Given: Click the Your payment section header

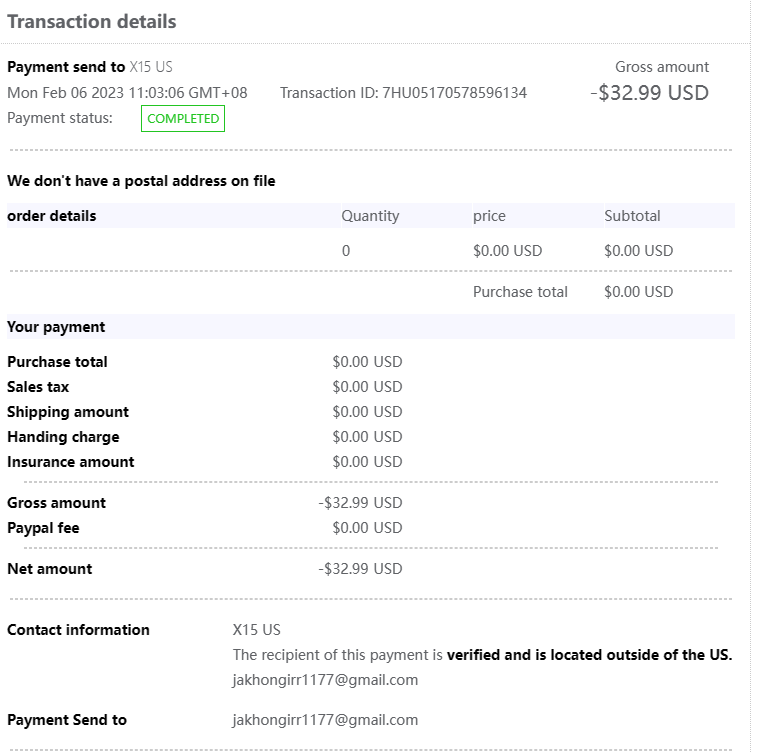Looking at the screenshot, I should tap(56, 327).
